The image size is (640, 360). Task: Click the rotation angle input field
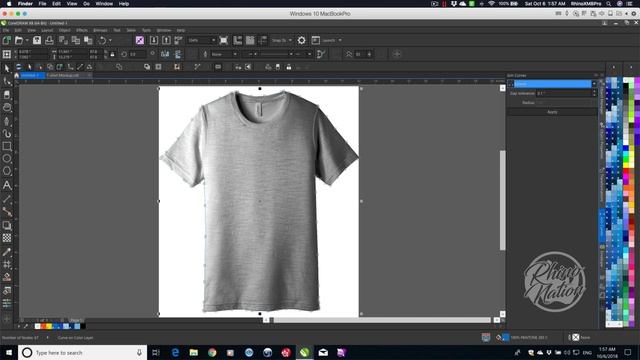[x=138, y=54]
